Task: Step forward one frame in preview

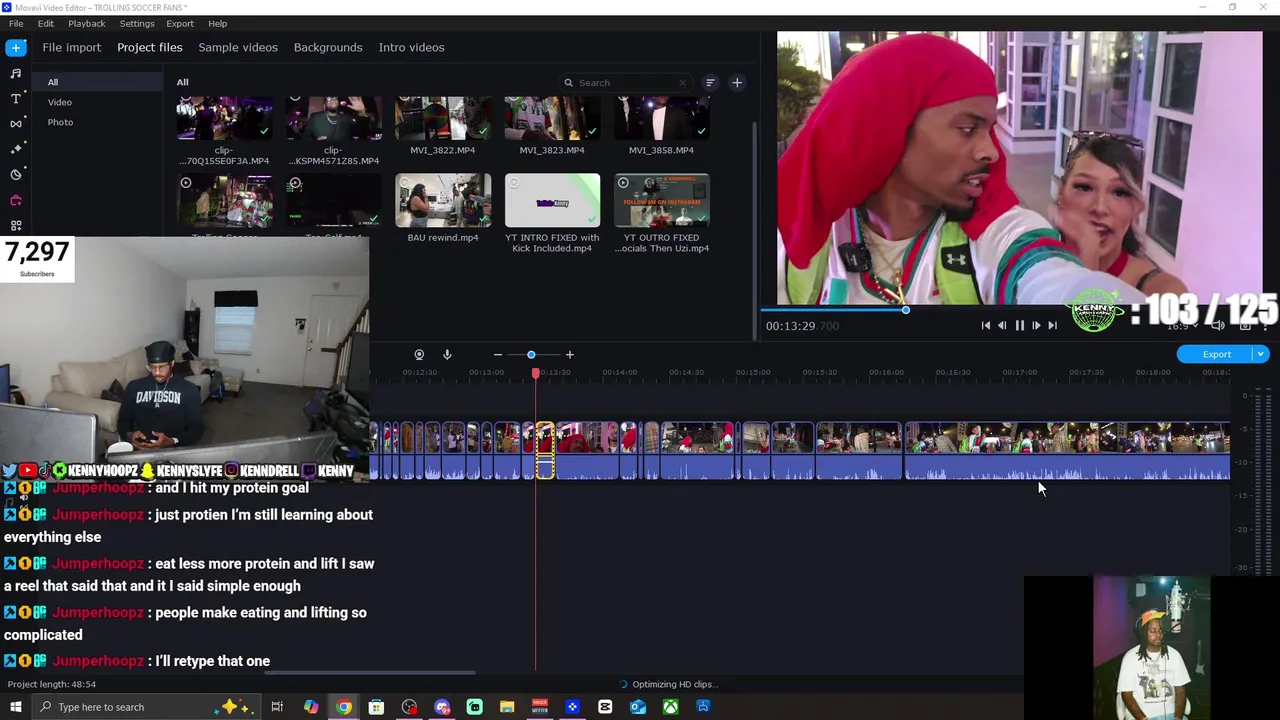Action: tap(1036, 325)
